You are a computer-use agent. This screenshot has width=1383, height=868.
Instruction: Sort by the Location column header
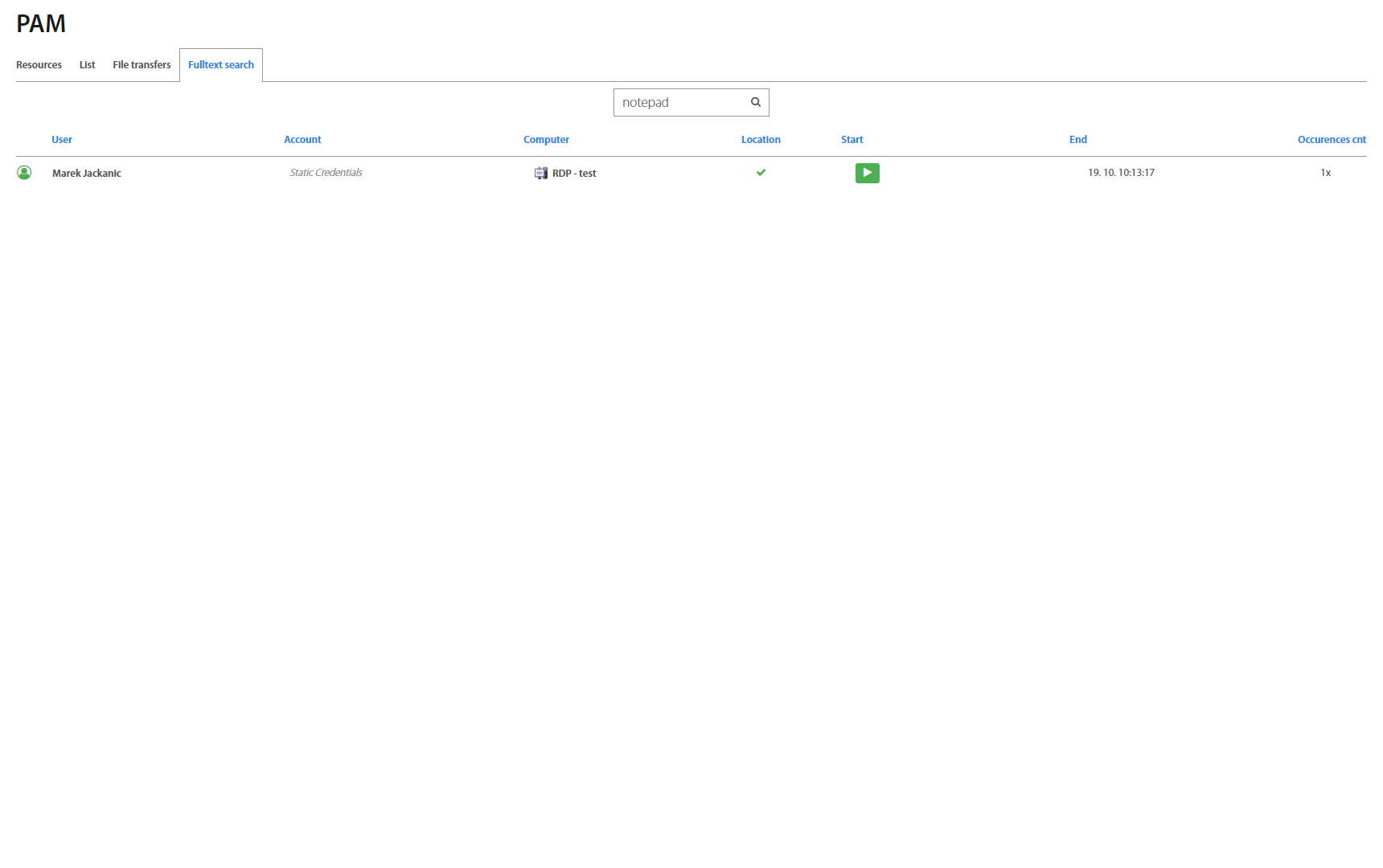761,140
